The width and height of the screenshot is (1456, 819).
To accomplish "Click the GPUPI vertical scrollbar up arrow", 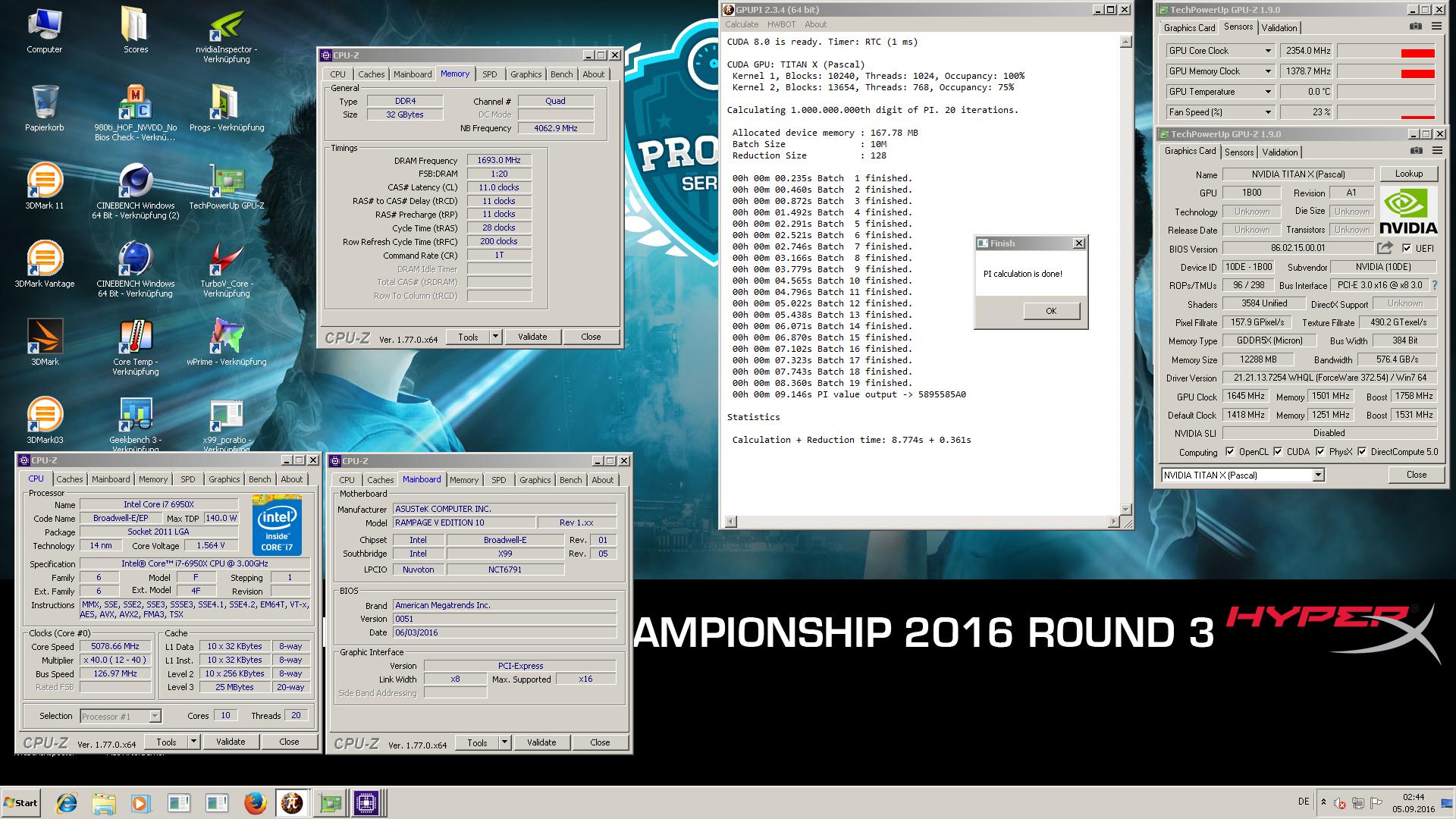I will tap(1126, 42).
